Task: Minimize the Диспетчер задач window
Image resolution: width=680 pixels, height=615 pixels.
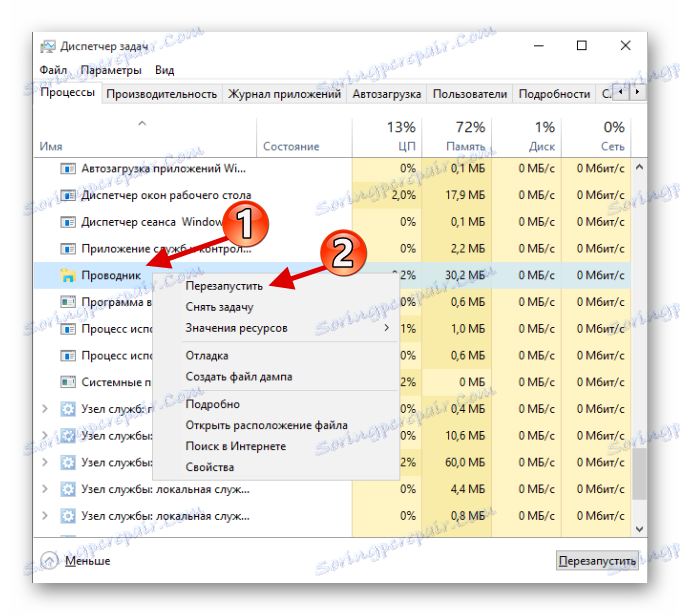Action: coord(539,45)
